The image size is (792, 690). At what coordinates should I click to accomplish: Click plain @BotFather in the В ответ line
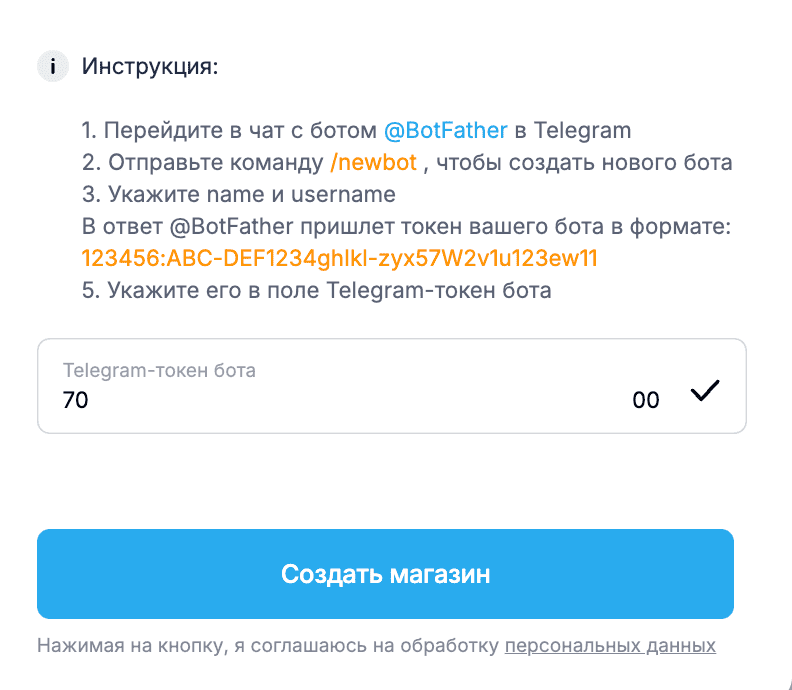(231, 226)
